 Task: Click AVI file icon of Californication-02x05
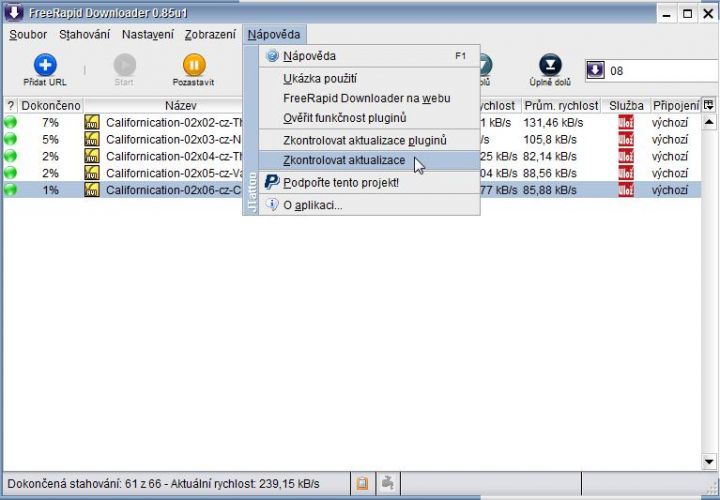tap(92, 173)
